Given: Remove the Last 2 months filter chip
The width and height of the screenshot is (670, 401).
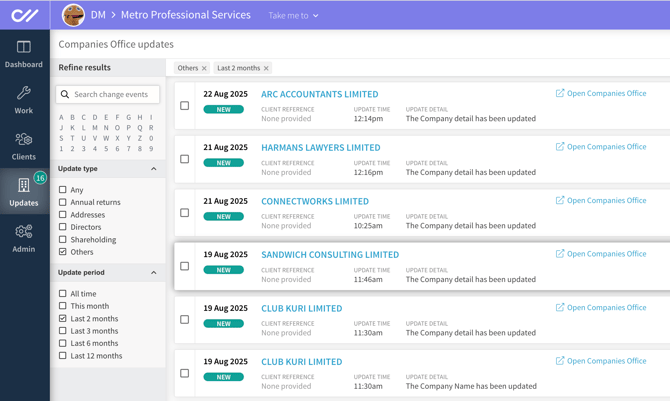Looking at the screenshot, I should [266, 68].
